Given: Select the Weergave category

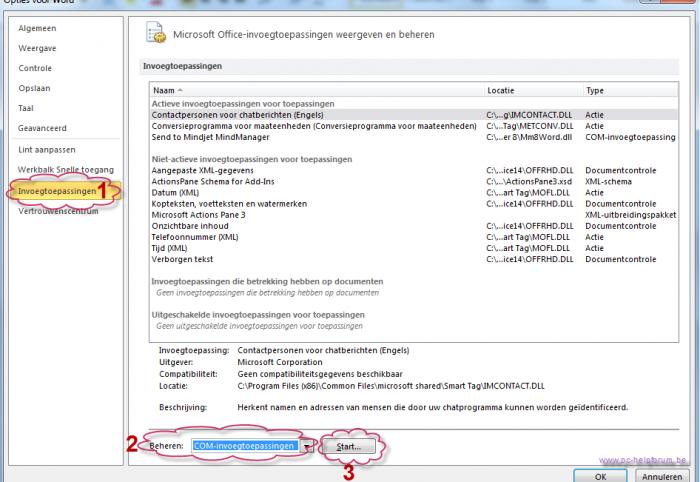Looking at the screenshot, I should (x=37, y=48).
